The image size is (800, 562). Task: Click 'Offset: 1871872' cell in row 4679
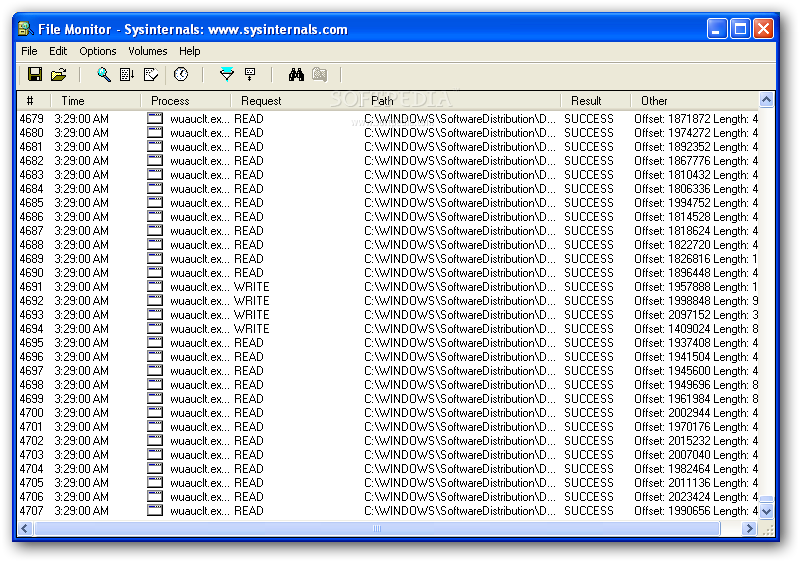click(x=696, y=119)
